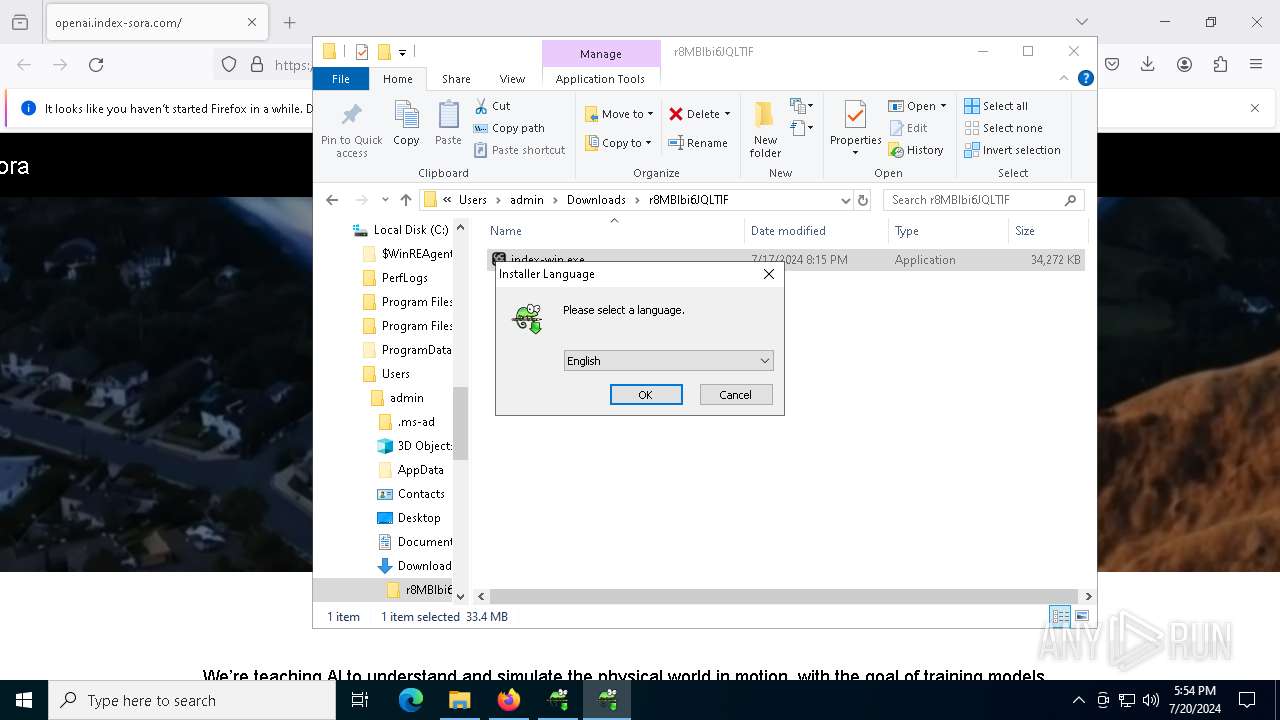Close the Installer Language dialog
This screenshot has width=1280, height=720.
(768, 274)
